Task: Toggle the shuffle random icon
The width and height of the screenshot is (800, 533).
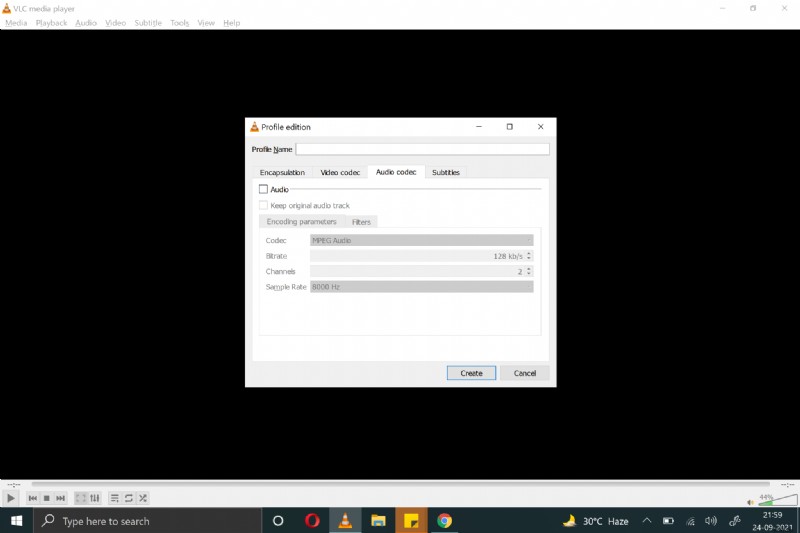Action: coord(143,498)
